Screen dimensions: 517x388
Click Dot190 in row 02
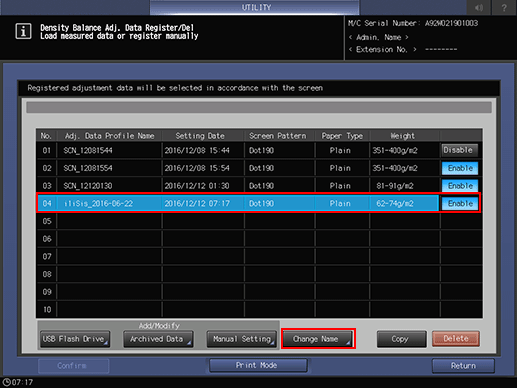point(261,168)
